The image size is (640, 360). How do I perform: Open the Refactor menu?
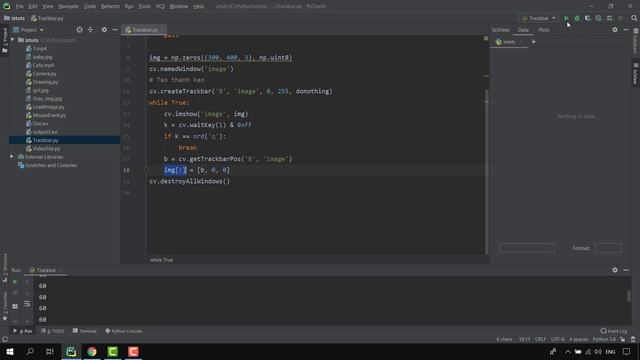point(110,7)
